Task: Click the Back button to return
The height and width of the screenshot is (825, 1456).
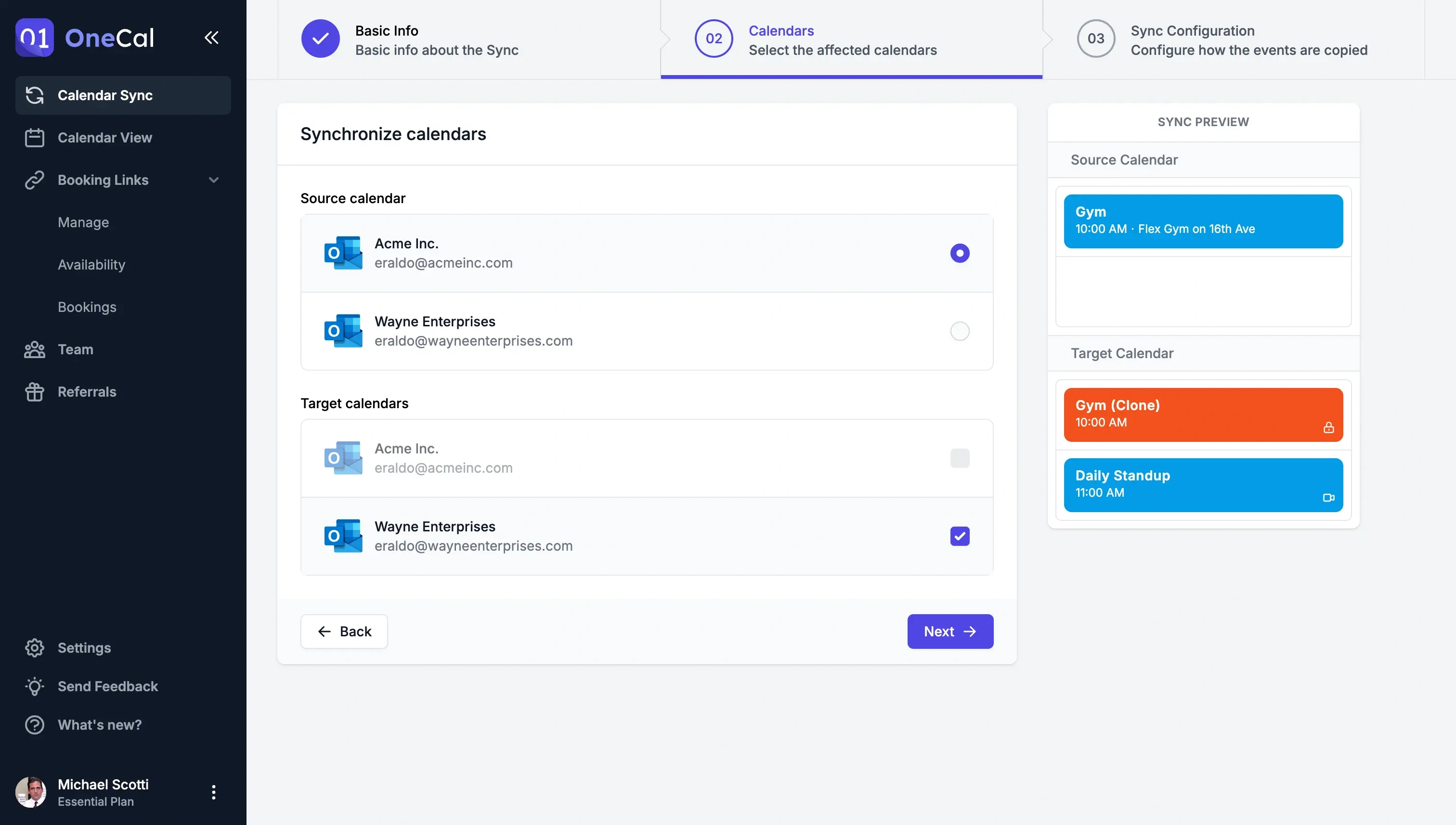Action: [344, 631]
